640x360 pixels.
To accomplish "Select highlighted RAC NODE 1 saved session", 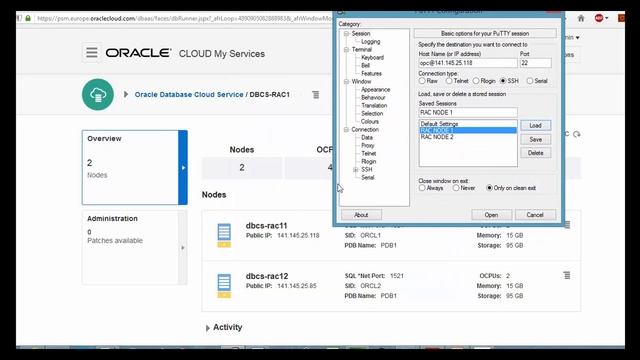I will 468,130.
